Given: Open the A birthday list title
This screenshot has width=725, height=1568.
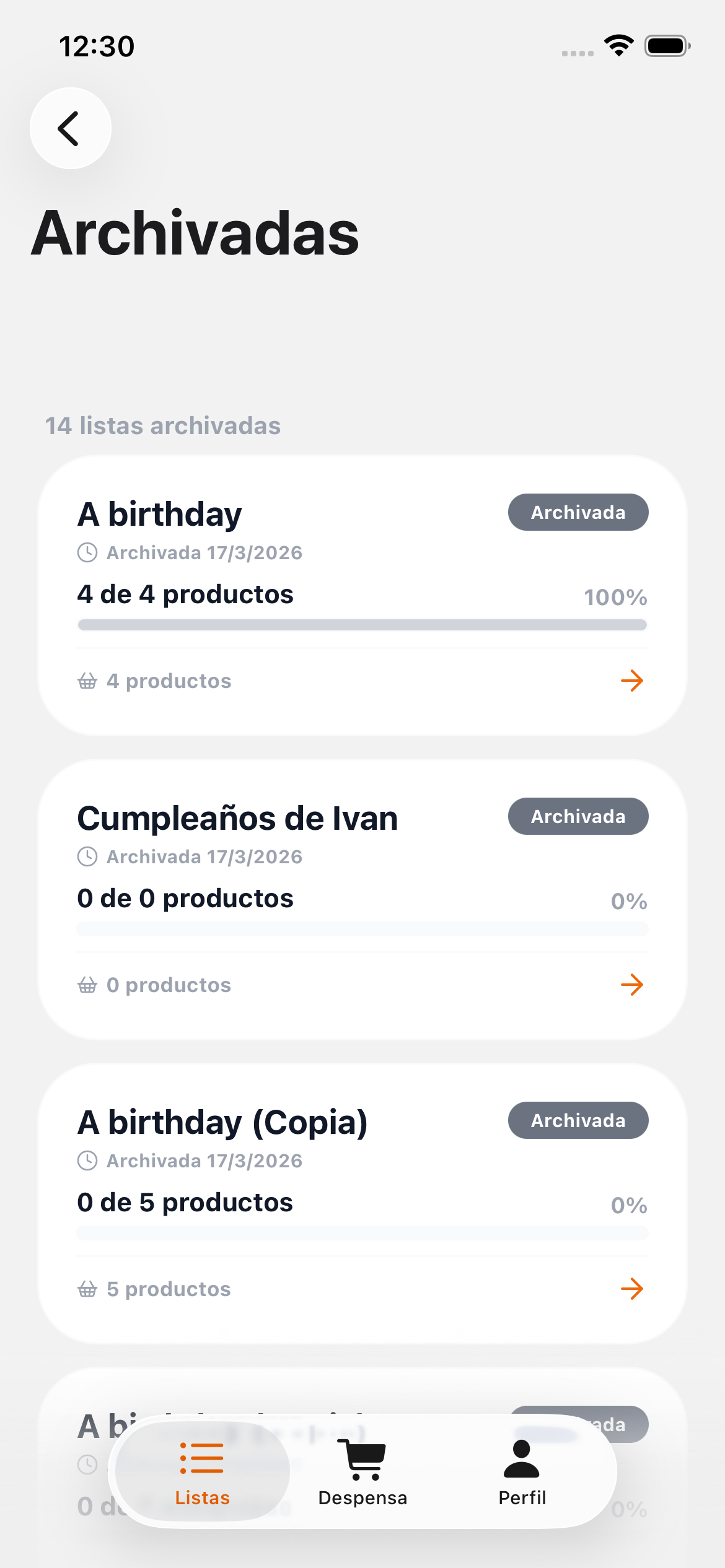Looking at the screenshot, I should point(160,515).
